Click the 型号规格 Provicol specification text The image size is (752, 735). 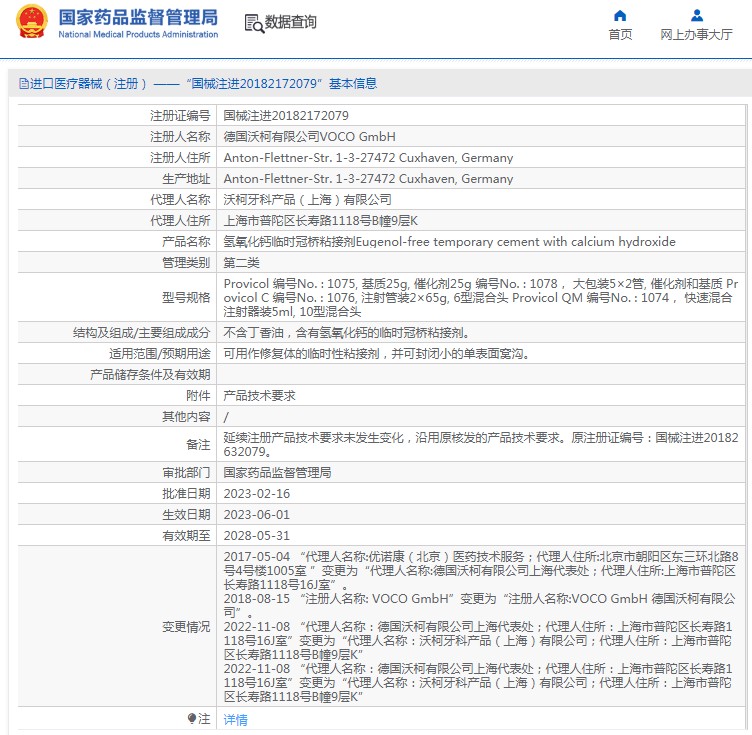coord(481,298)
